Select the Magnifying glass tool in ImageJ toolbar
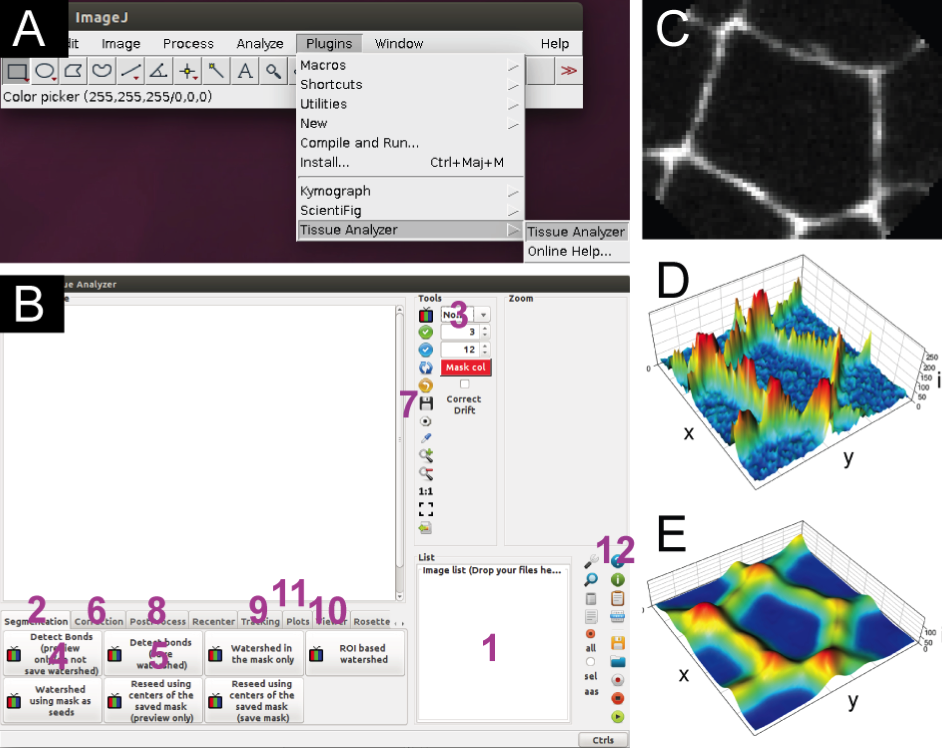The image size is (942, 748). (273, 71)
